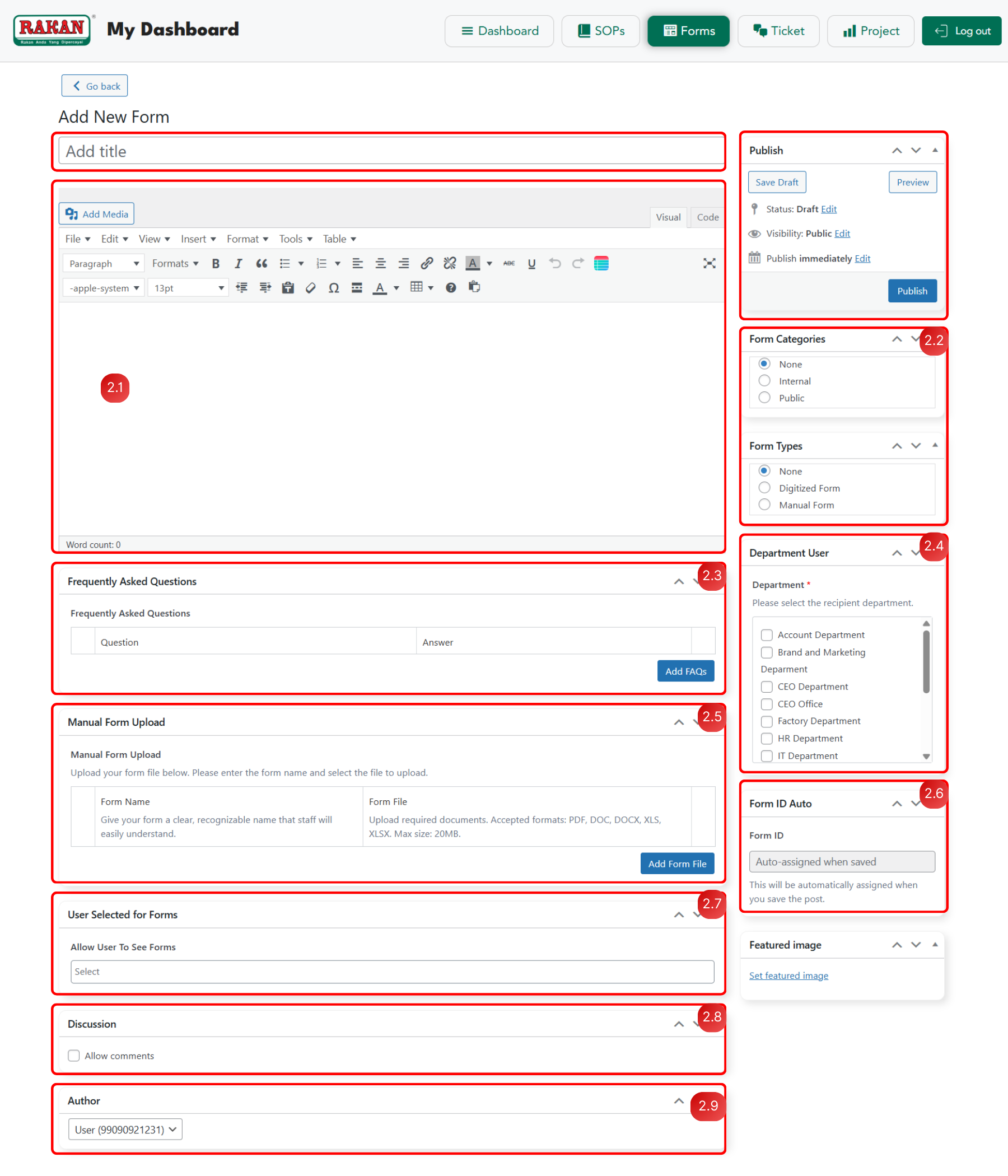Open the 13pt font size dropdown
1008x1176 pixels.
pyautogui.click(x=188, y=288)
